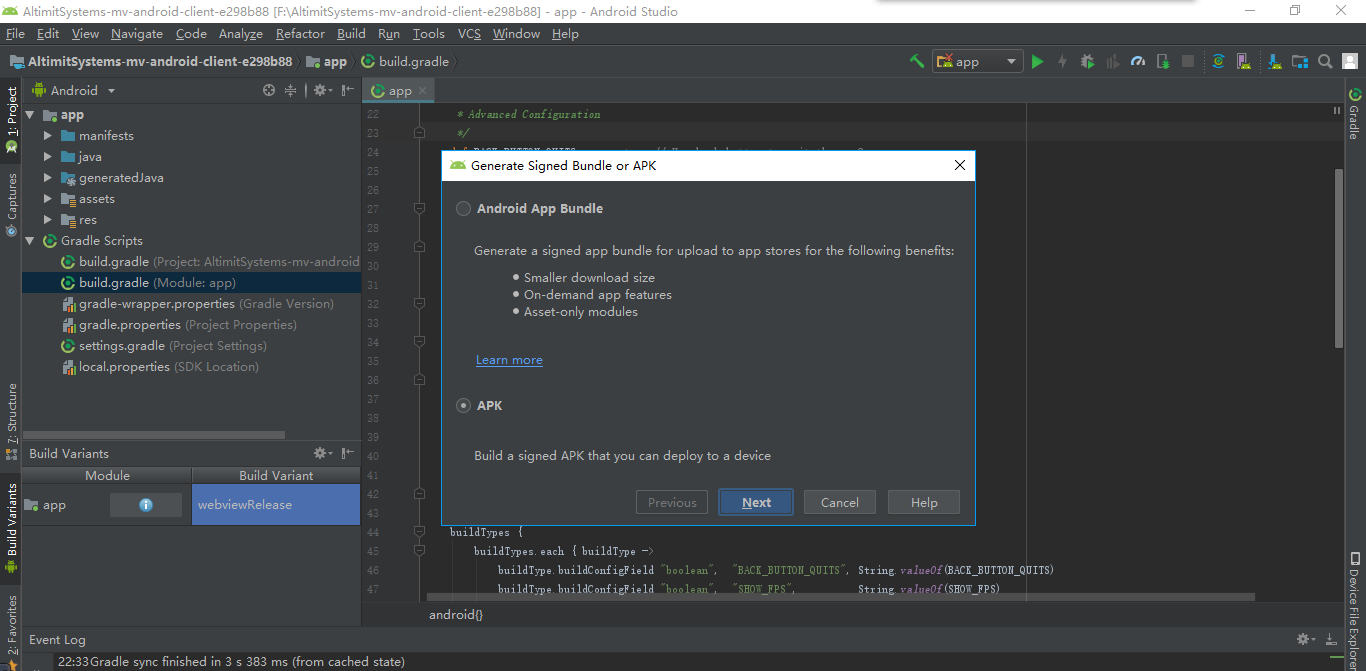This screenshot has height=671, width=1366.
Task: Select the APK radio button
Action: point(463,406)
